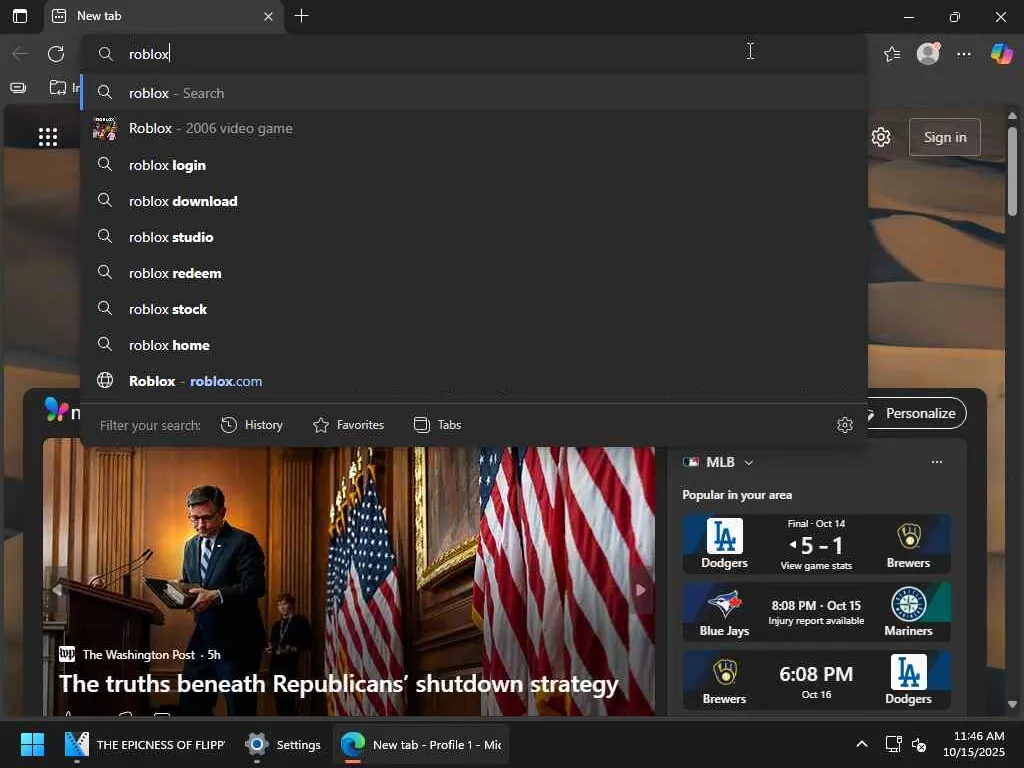Filter search by Favorites
The width and height of the screenshot is (1024, 768).
(348, 425)
